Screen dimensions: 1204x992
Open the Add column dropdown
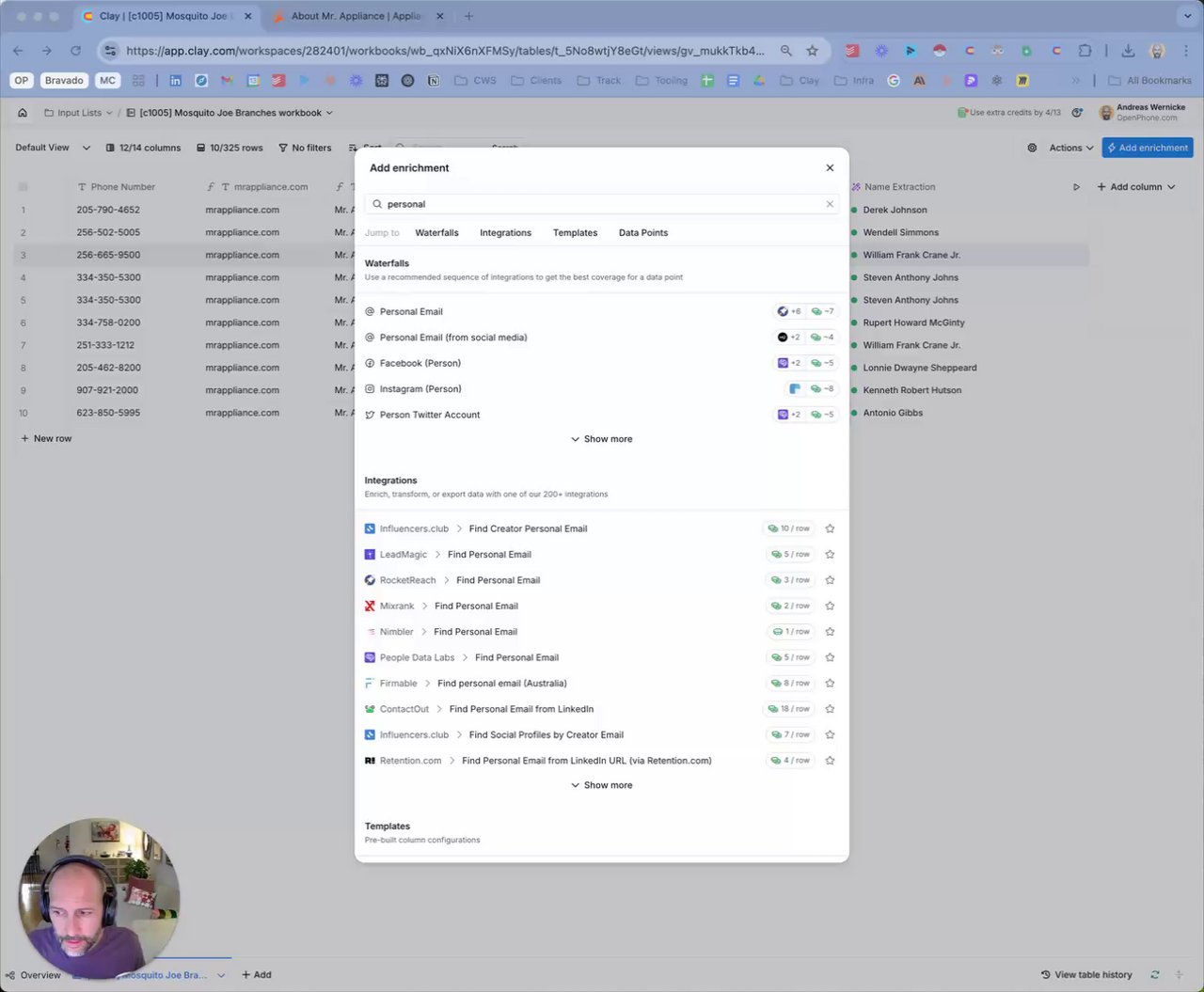tap(1136, 187)
